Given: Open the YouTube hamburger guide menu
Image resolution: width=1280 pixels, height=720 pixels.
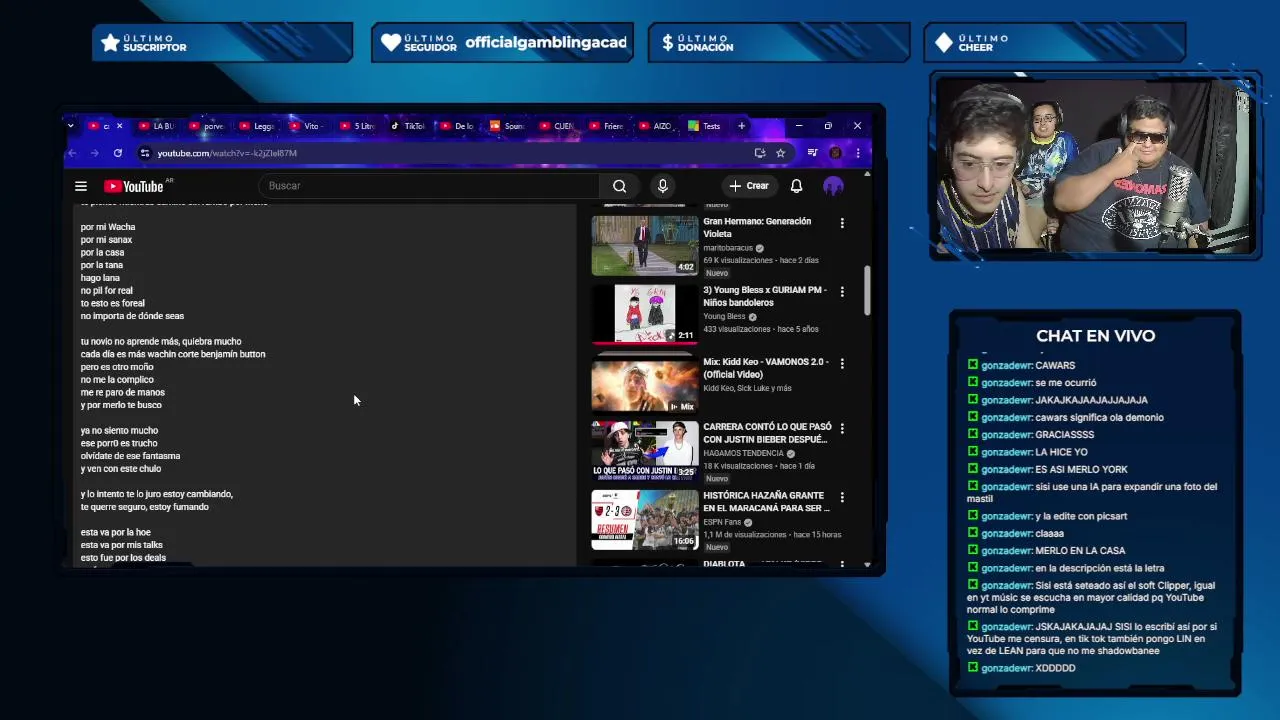Looking at the screenshot, I should [81, 186].
